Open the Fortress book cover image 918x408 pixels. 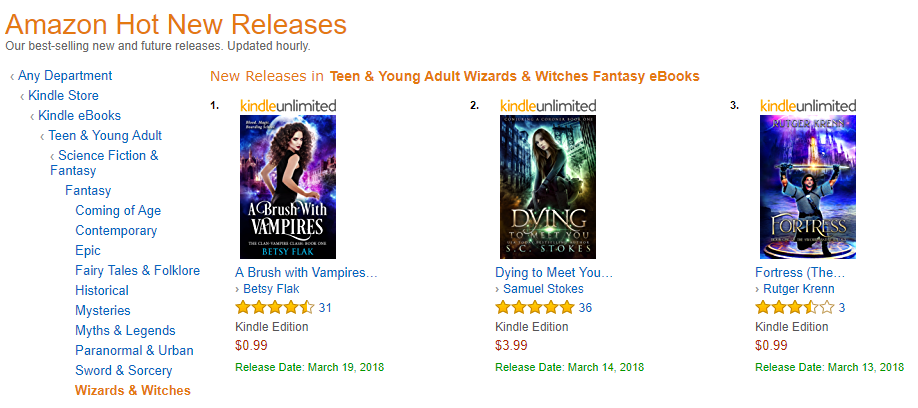click(x=808, y=187)
